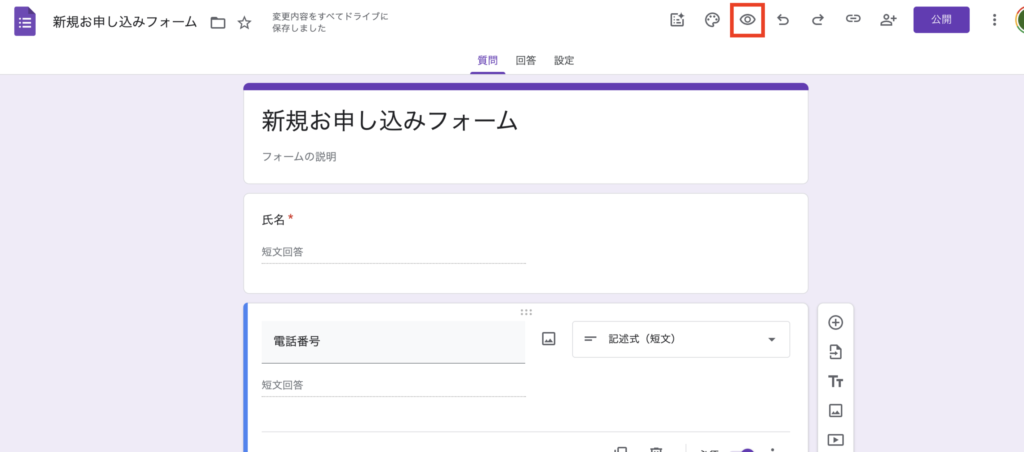Viewport: 1024px width, 452px height.
Task: Click the redo arrow in the header
Action: (x=818, y=20)
